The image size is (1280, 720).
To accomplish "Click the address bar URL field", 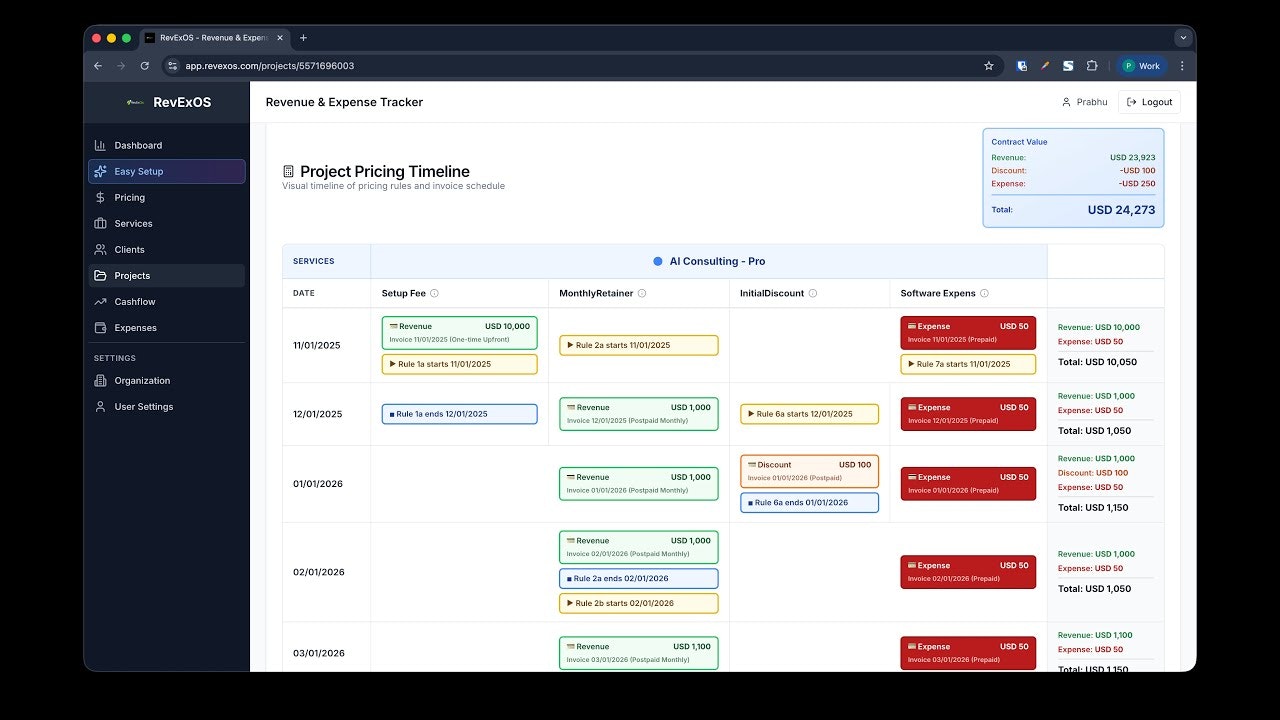I will (580, 66).
